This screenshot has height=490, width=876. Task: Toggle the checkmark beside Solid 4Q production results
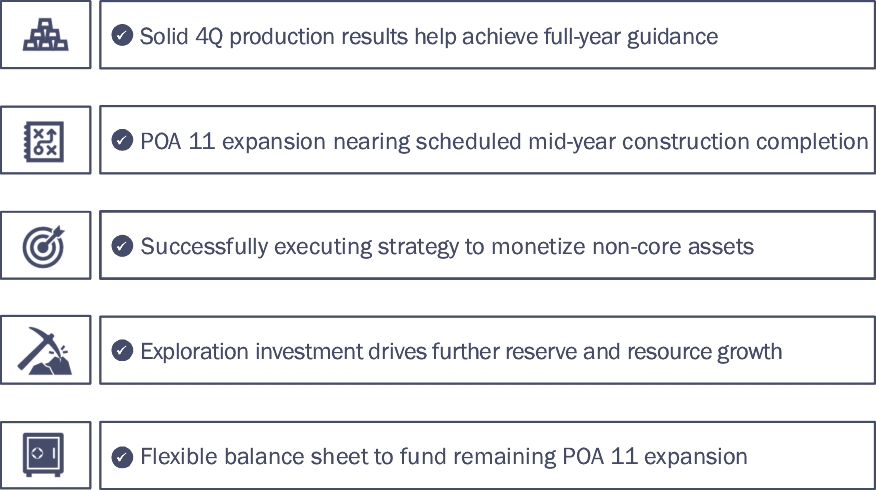[122, 36]
